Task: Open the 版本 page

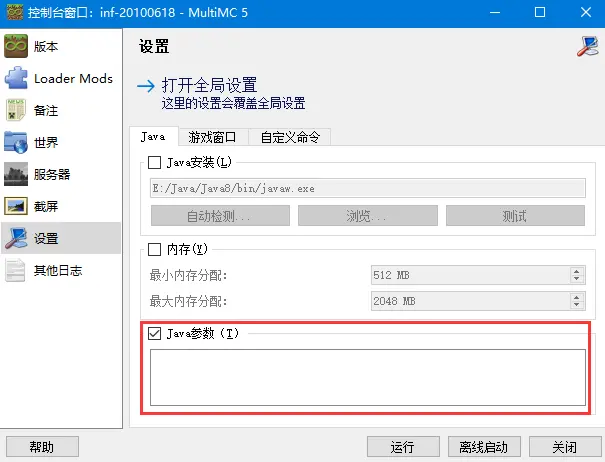Action: point(61,46)
